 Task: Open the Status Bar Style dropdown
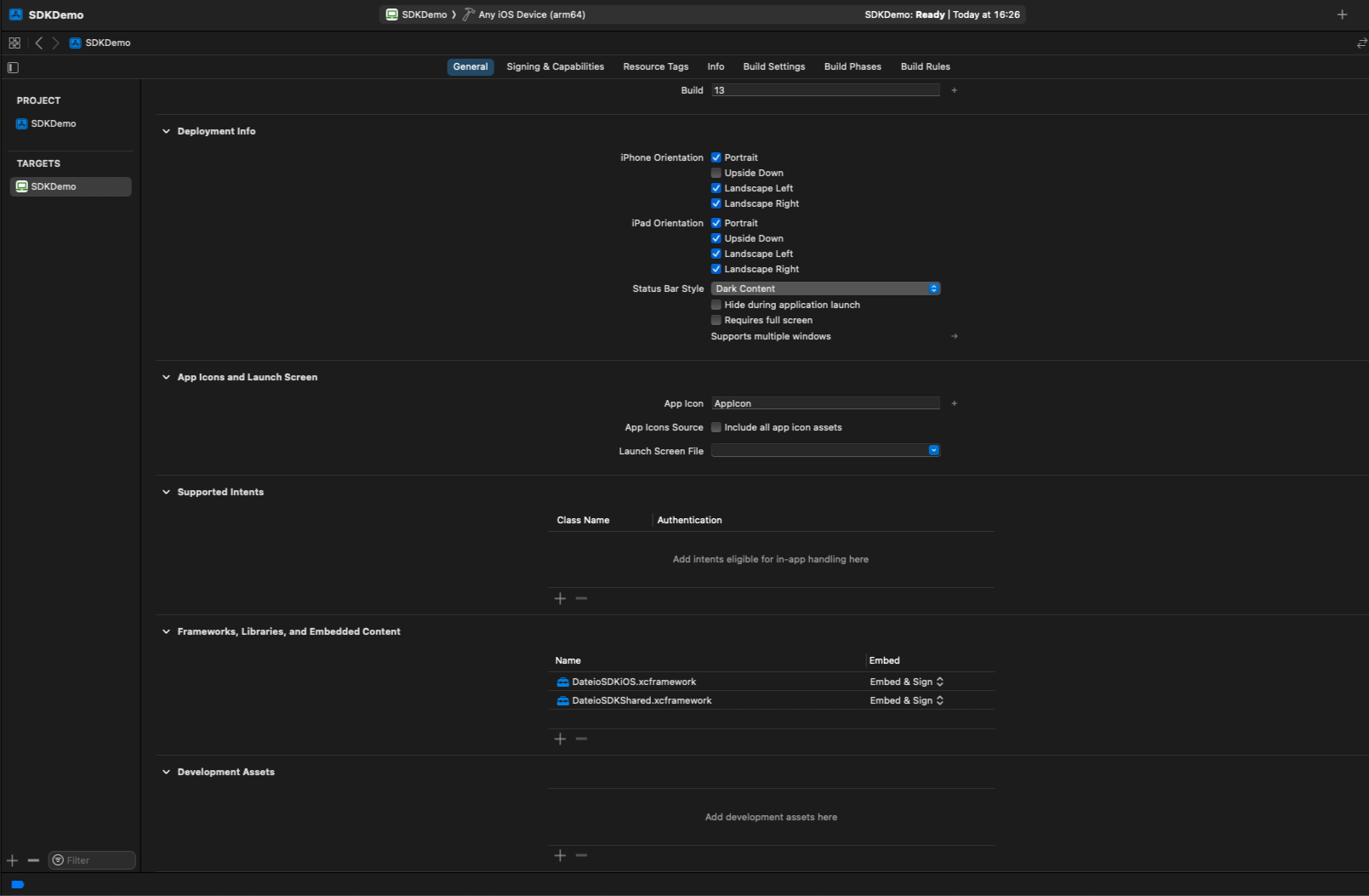point(825,288)
